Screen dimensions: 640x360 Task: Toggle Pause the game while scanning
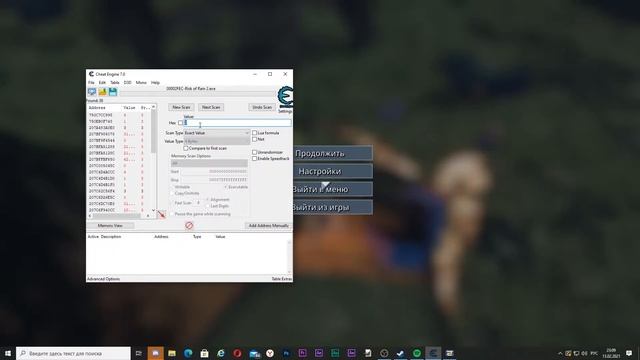[x=172, y=214]
